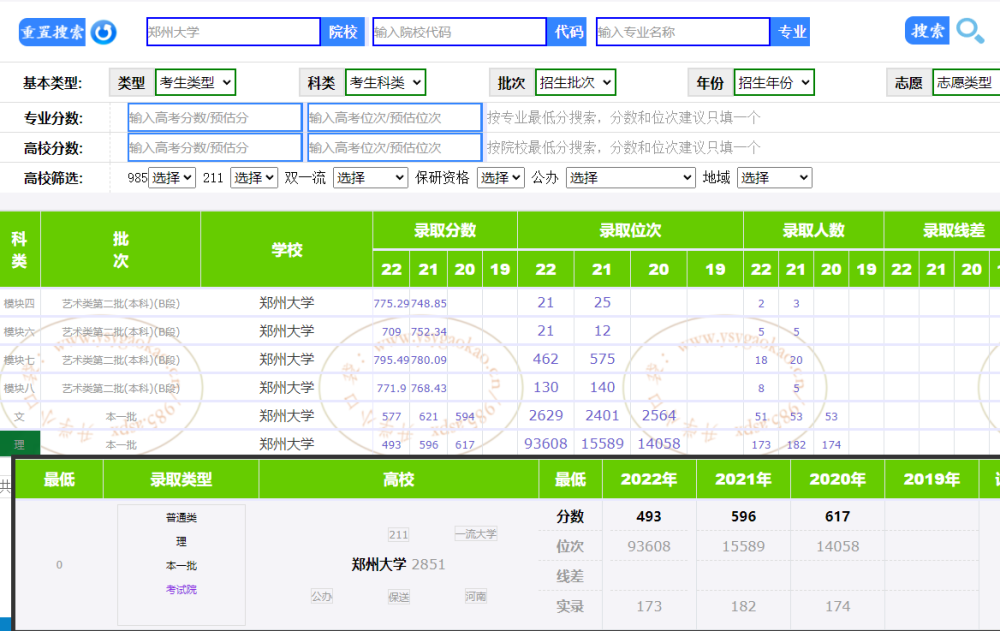Open the 985 filter dropdown
This screenshot has width=1000, height=631.
tap(172, 177)
